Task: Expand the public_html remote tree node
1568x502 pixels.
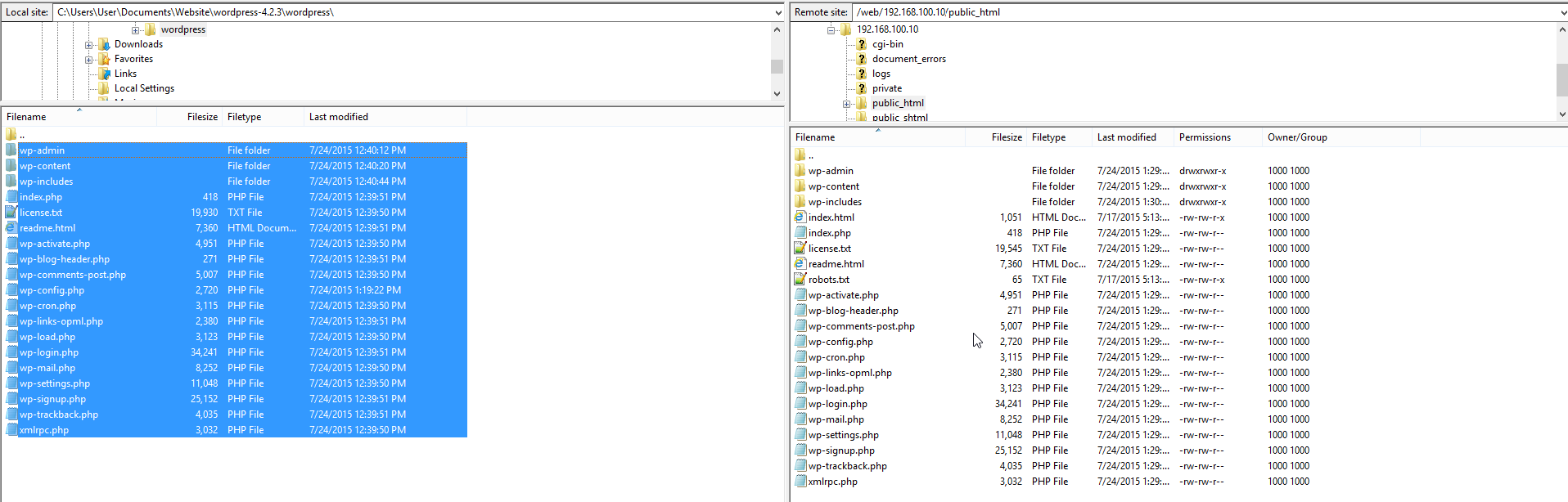Action: pos(847,104)
